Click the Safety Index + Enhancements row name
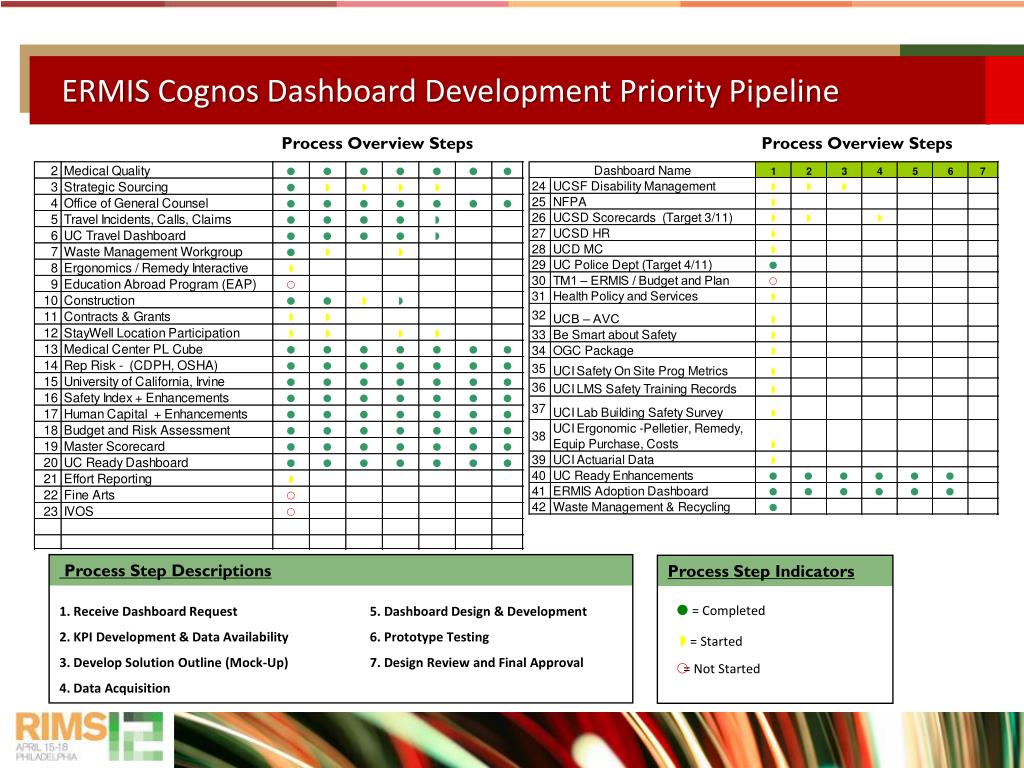This screenshot has height=768, width=1024. (x=146, y=398)
